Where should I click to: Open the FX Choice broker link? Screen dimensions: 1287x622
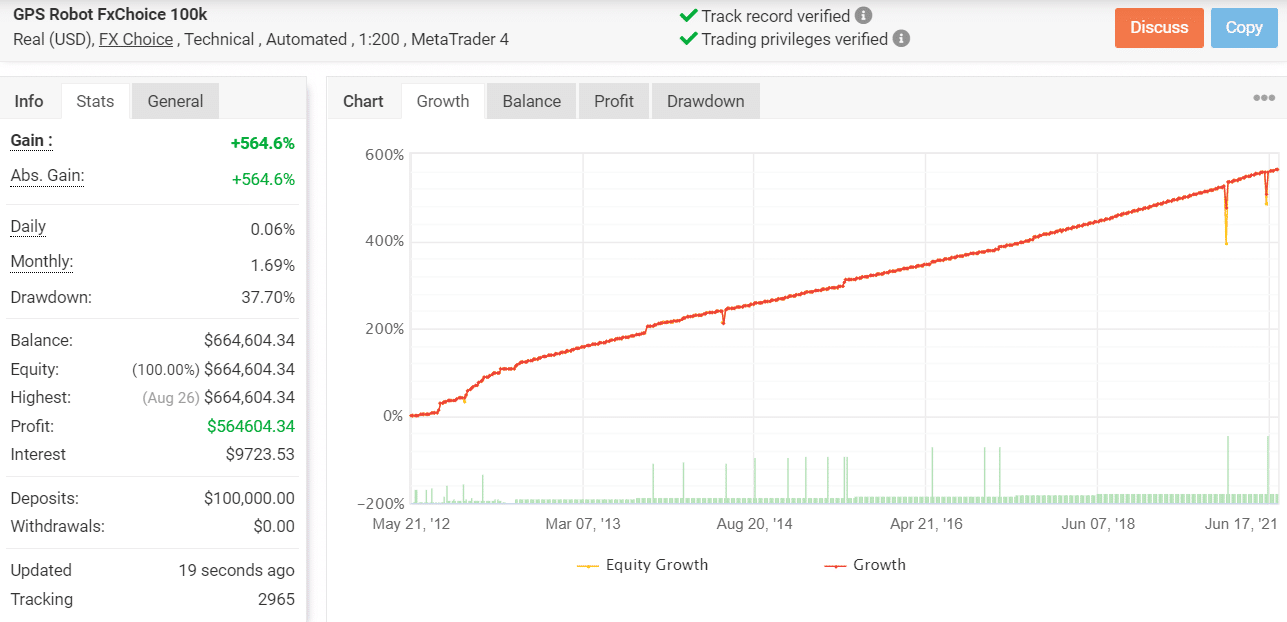[136, 39]
